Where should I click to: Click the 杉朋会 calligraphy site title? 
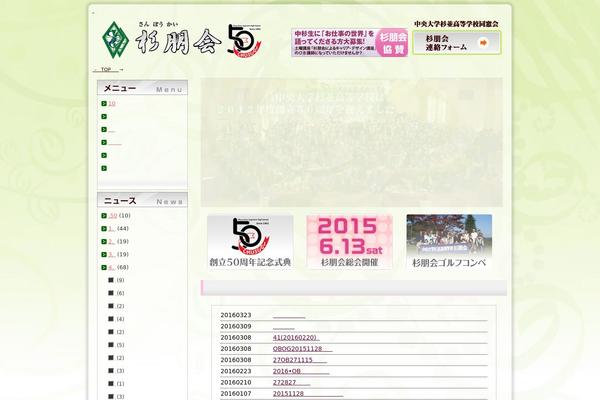coord(178,41)
